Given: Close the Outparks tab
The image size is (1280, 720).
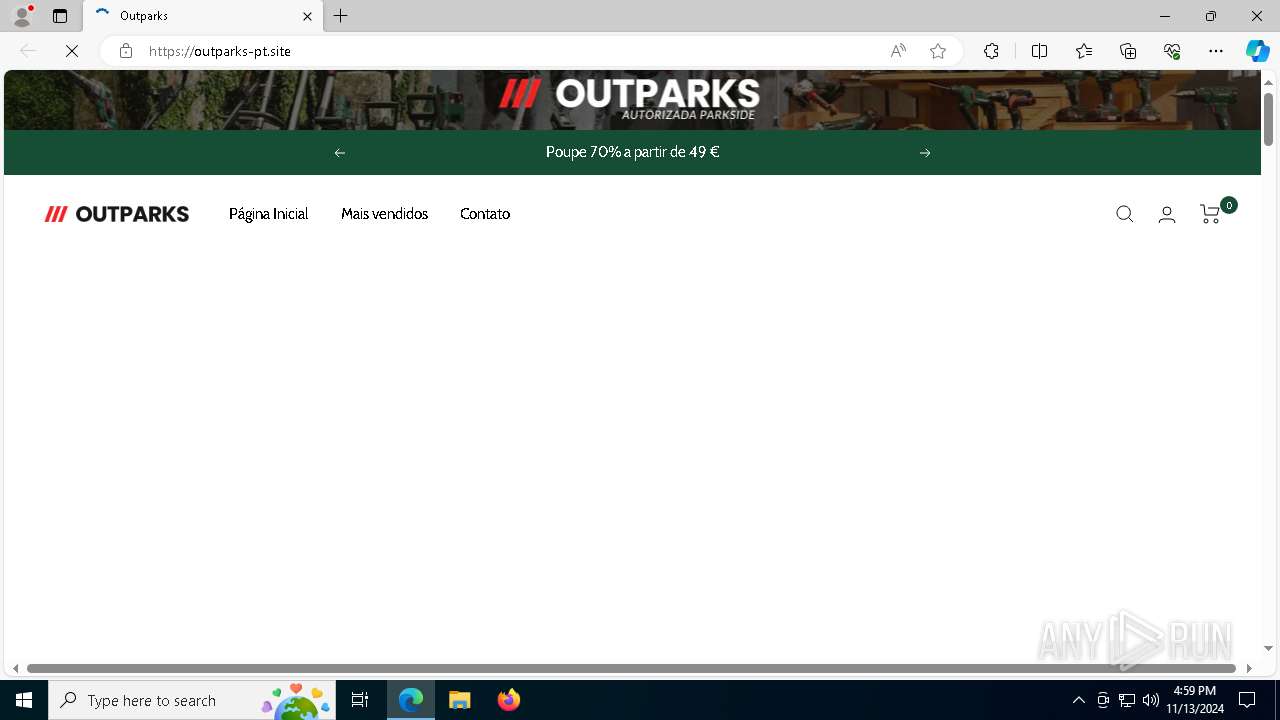Looking at the screenshot, I should point(307,16).
